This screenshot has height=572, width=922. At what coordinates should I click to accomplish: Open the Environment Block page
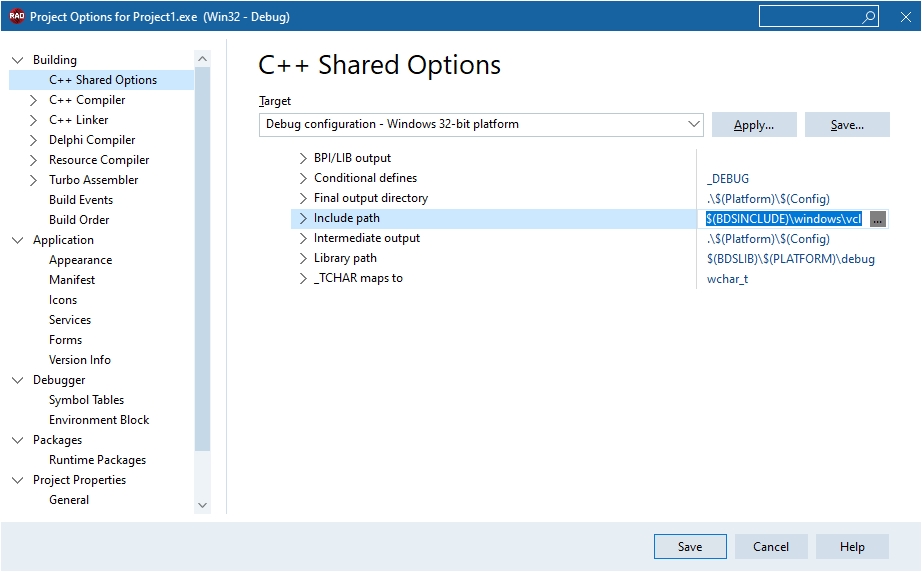[x=99, y=420]
